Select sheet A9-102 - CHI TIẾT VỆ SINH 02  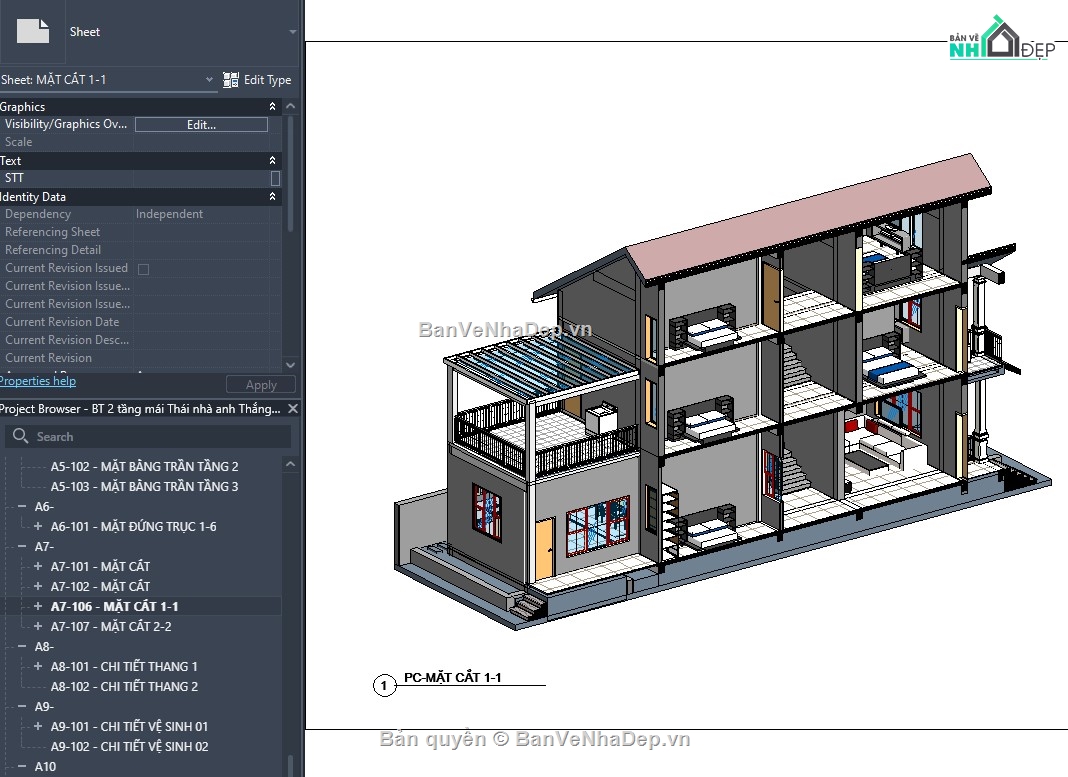pyautogui.click(x=129, y=746)
